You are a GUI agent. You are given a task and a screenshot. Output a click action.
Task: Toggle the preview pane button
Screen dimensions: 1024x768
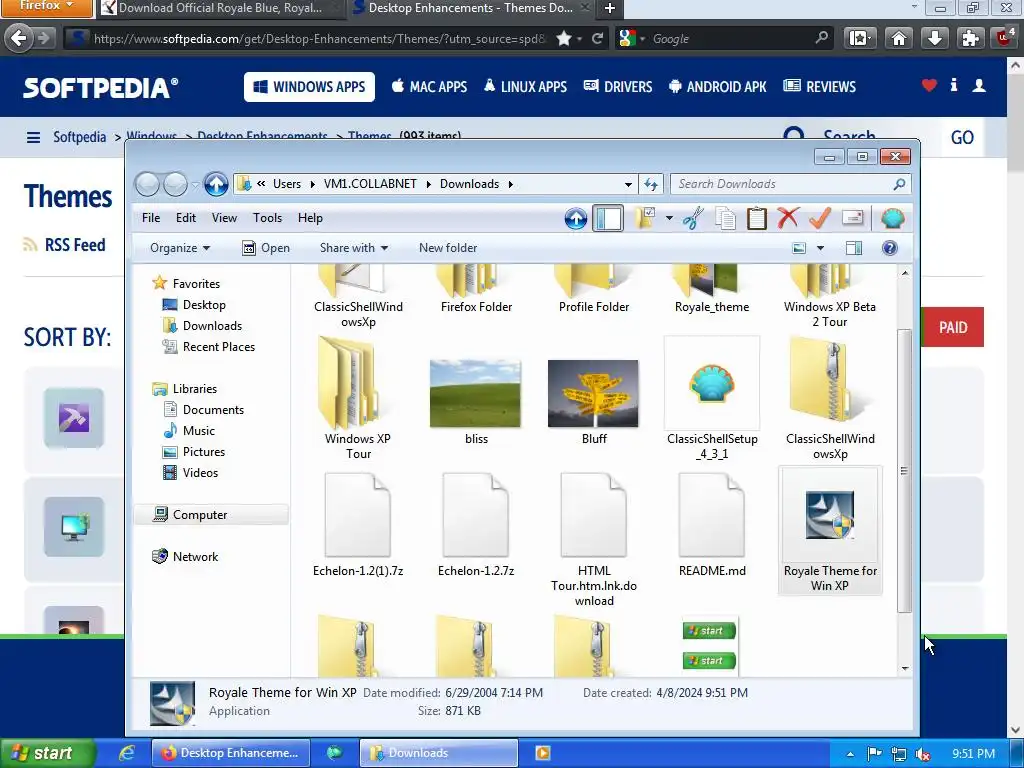(x=854, y=248)
